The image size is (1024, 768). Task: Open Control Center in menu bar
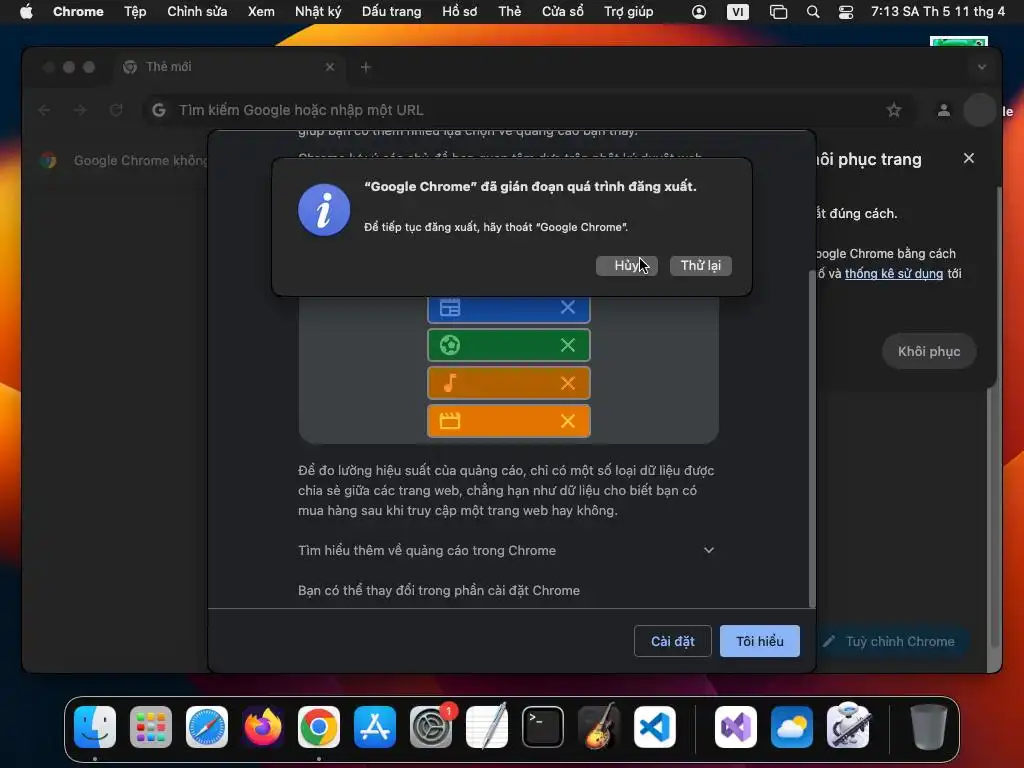coord(846,12)
